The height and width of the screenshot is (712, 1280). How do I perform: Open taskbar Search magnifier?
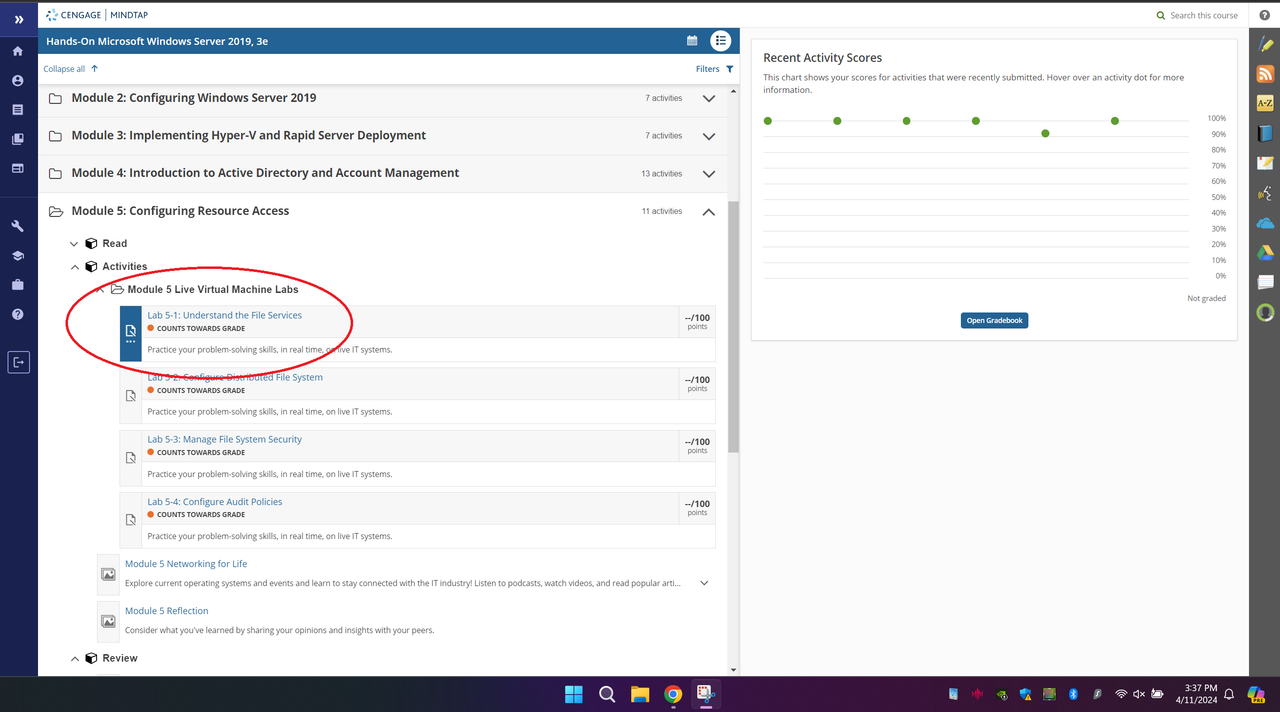click(x=607, y=694)
